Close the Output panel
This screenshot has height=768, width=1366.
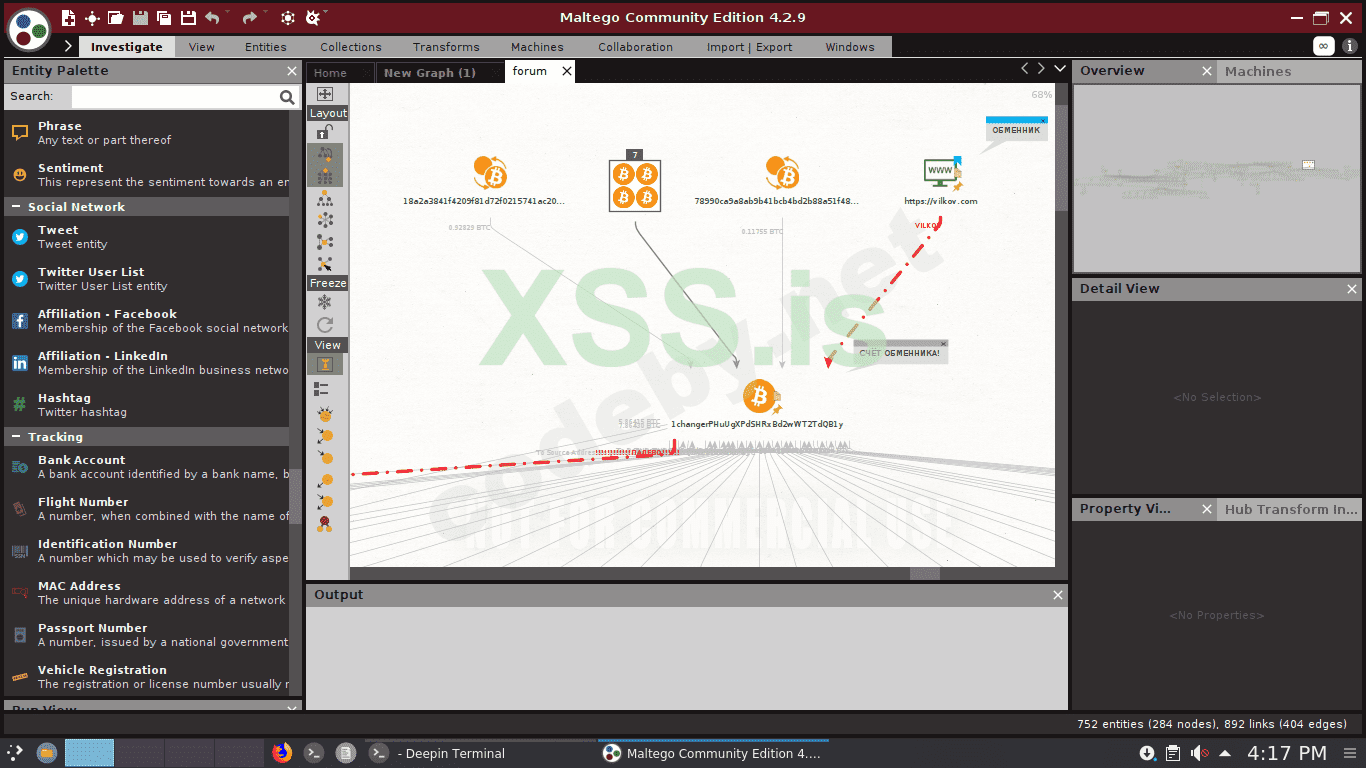coord(1058,595)
